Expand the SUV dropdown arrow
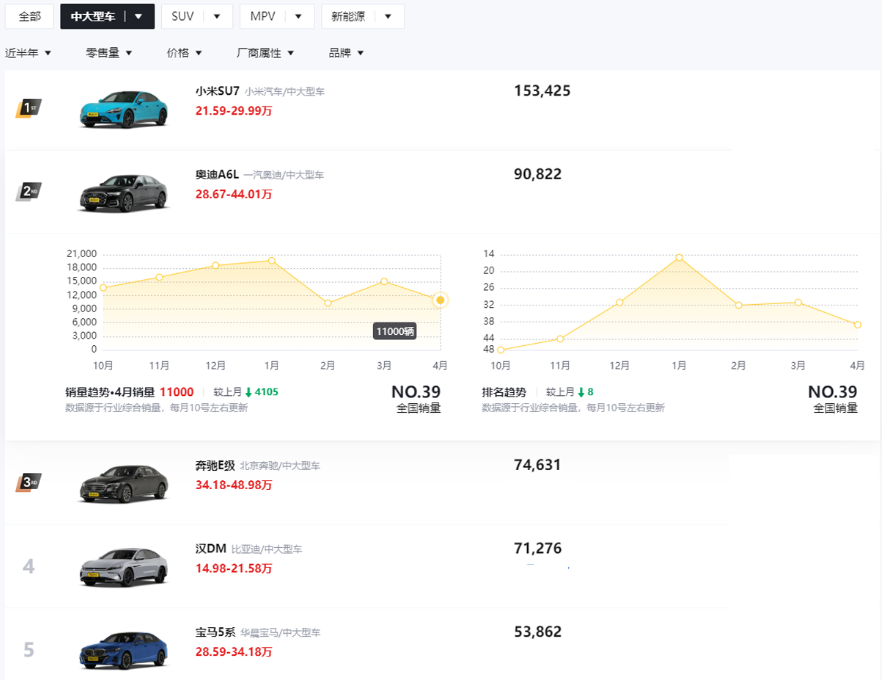 click(217, 16)
